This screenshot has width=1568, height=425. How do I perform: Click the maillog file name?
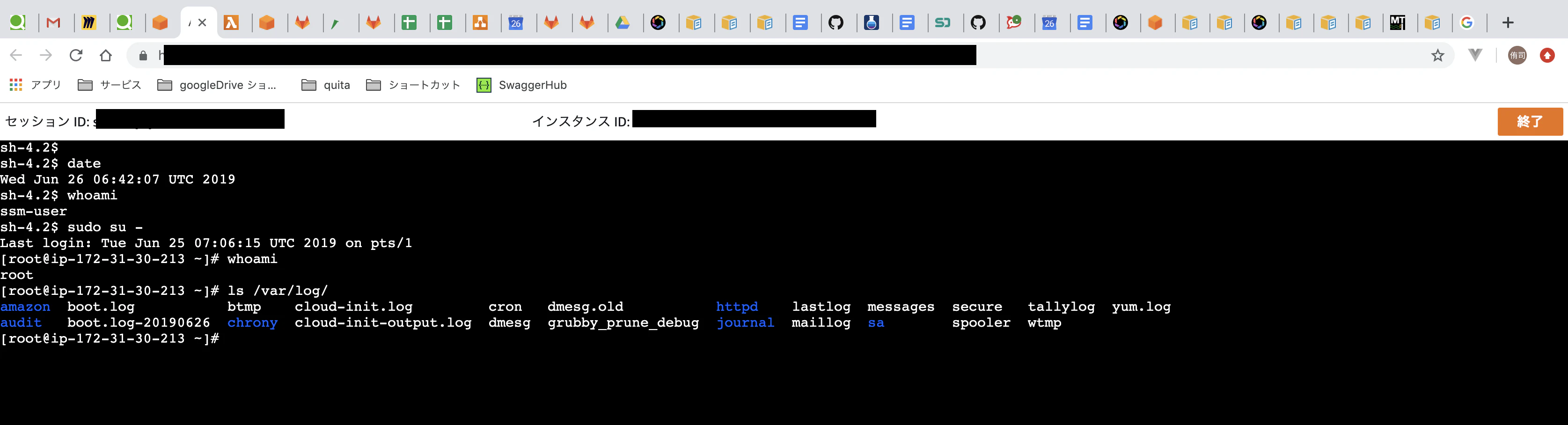pyautogui.click(x=821, y=322)
